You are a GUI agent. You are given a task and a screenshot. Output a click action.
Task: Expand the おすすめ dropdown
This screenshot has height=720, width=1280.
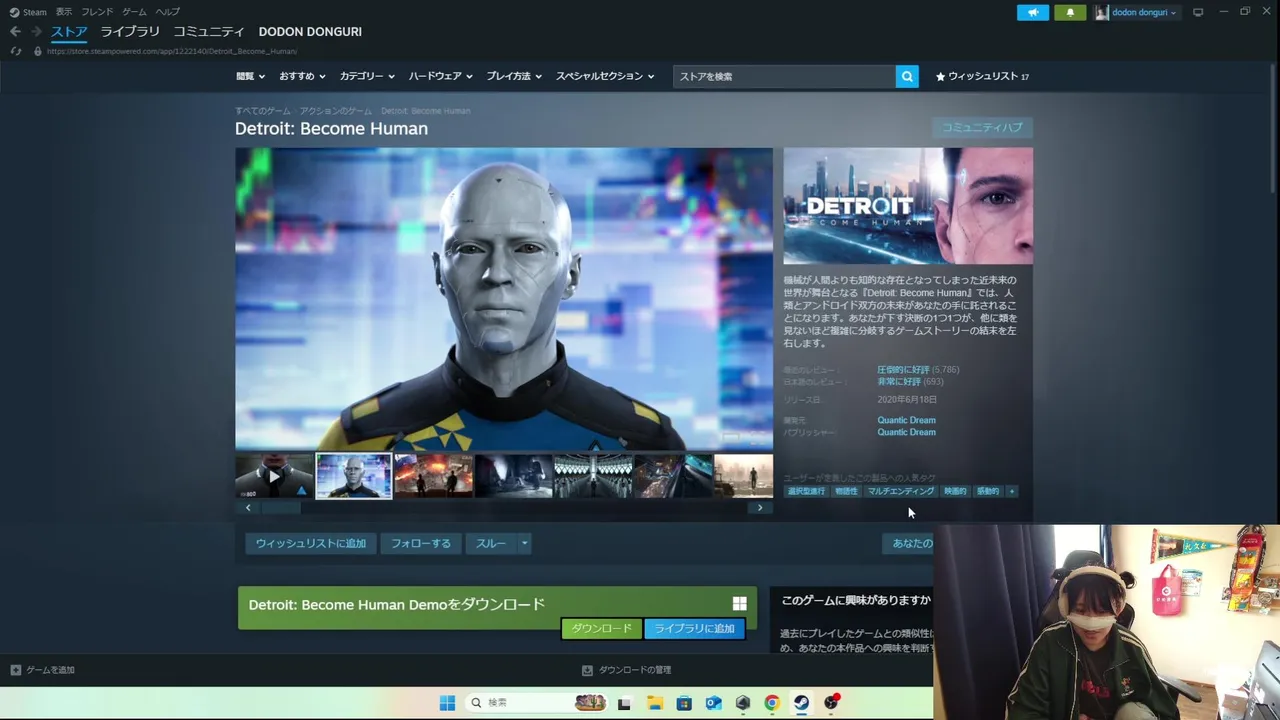pyautogui.click(x=302, y=76)
